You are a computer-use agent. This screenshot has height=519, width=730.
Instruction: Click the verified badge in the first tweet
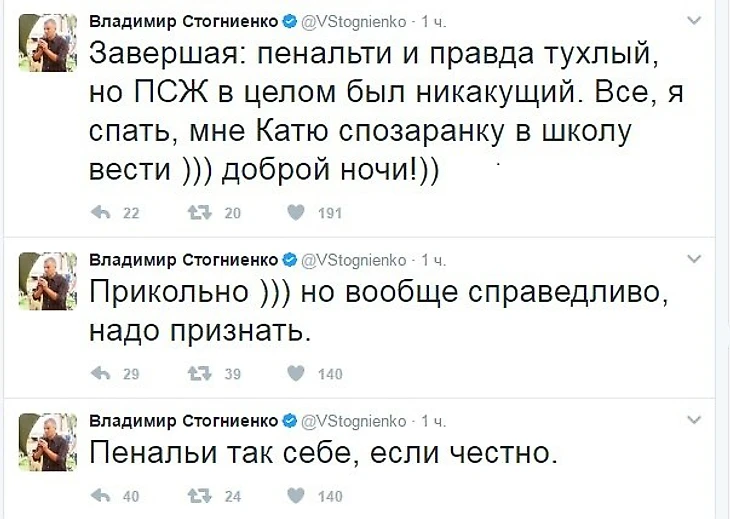point(289,20)
